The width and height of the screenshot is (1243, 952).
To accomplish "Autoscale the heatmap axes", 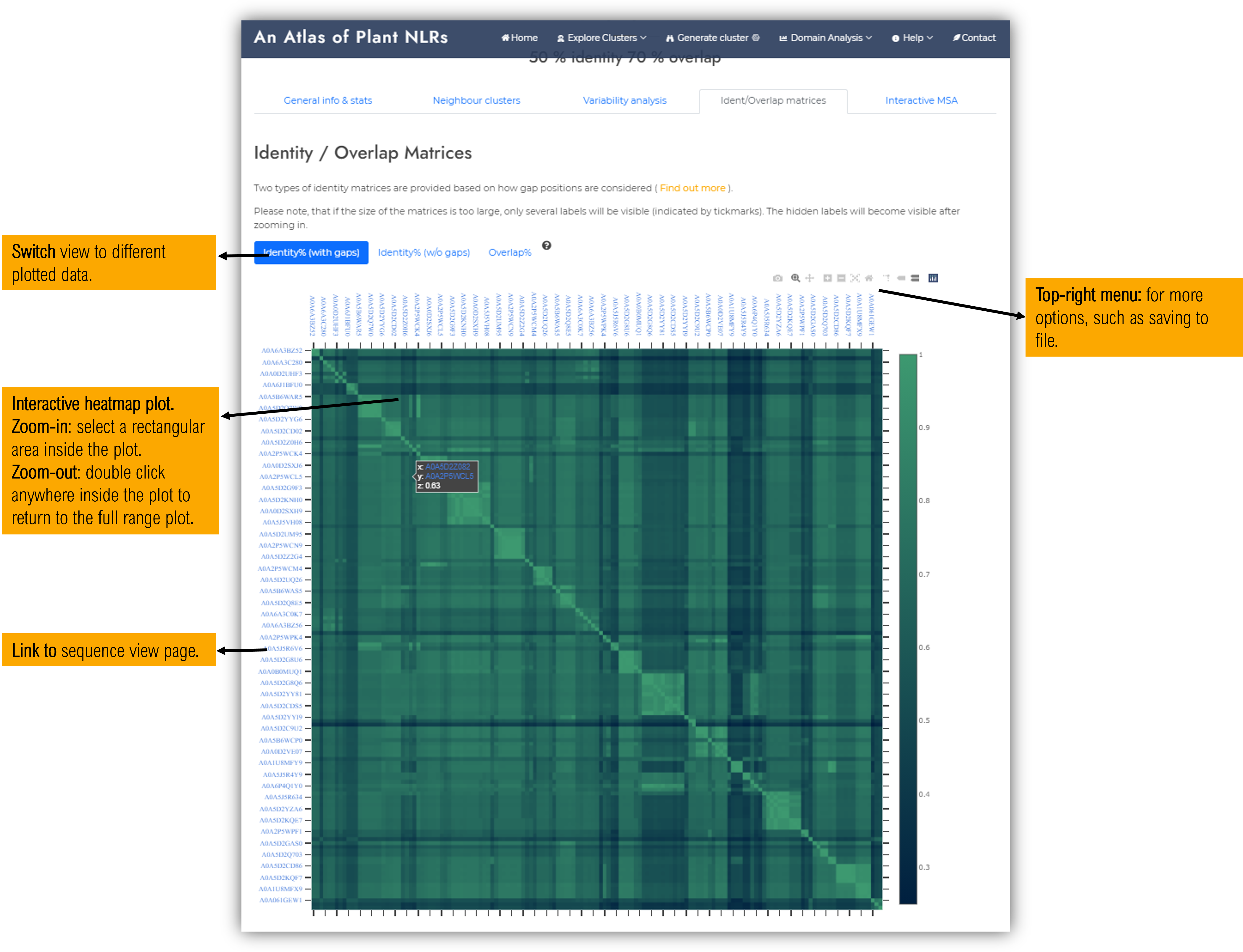I will point(855,278).
